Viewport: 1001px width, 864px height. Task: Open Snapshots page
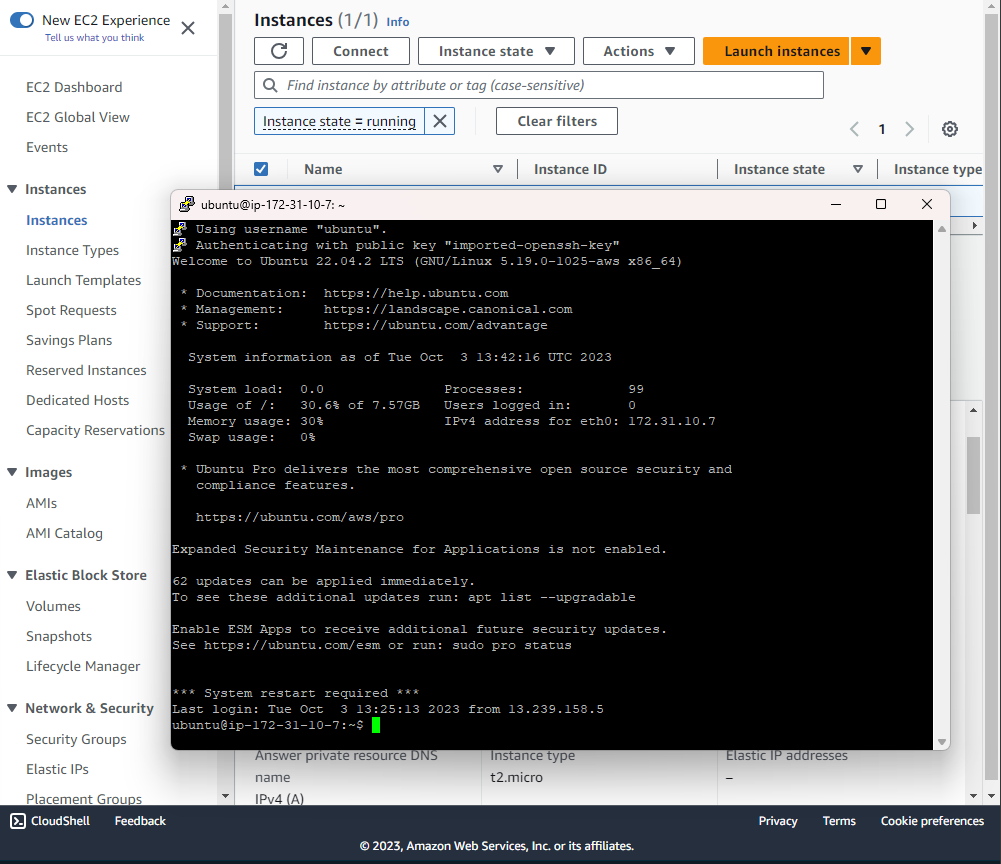pos(59,635)
